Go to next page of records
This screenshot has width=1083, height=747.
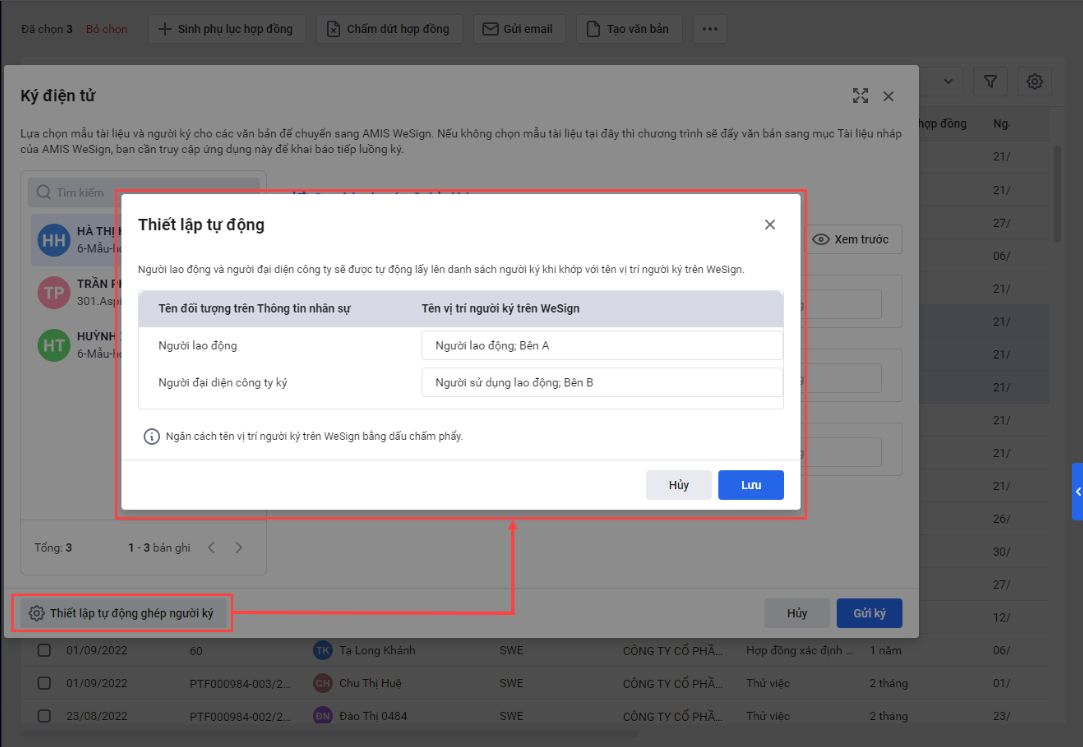(239, 547)
